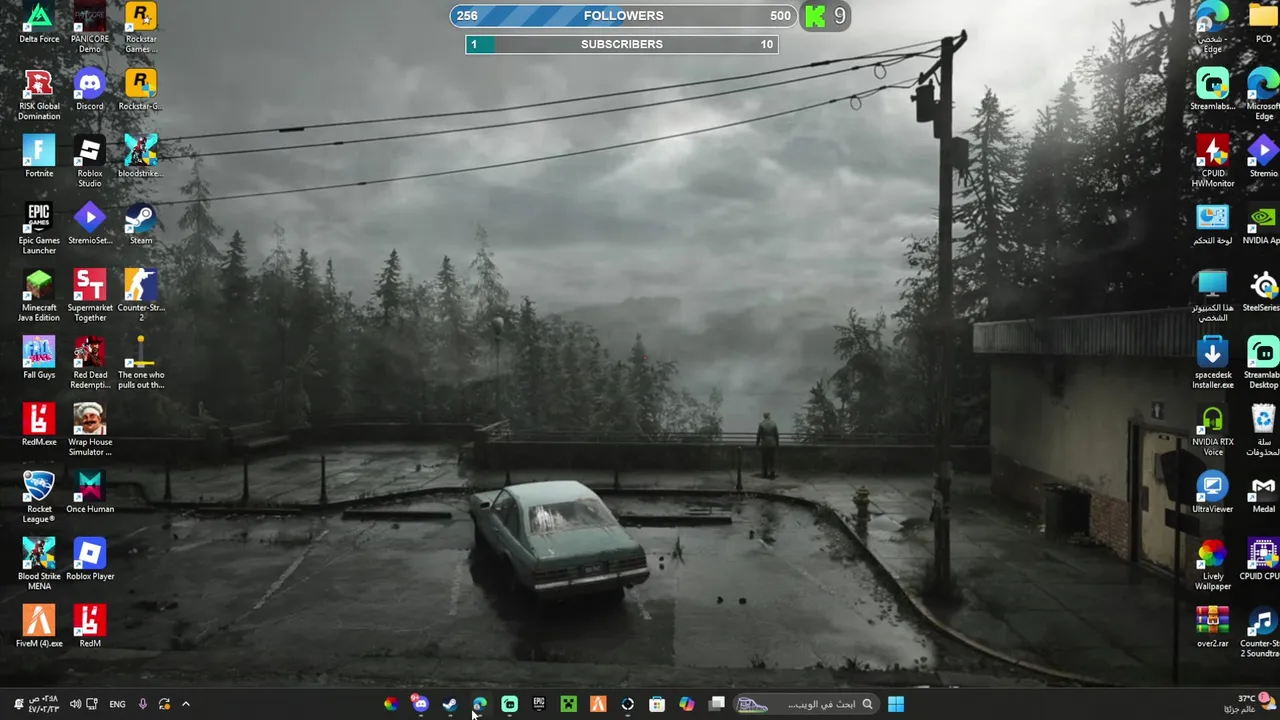Switch ENG input language indicator
Image resolution: width=1280 pixels, height=720 pixels.
(117, 704)
